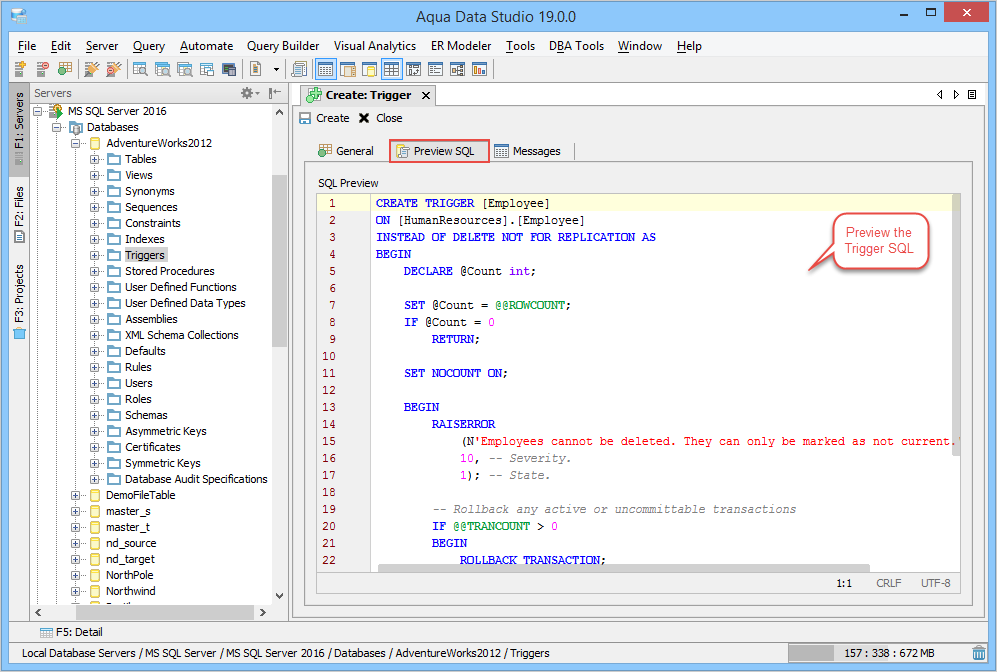Click the Visual Analytics chart toolbar icon

(x=479, y=69)
